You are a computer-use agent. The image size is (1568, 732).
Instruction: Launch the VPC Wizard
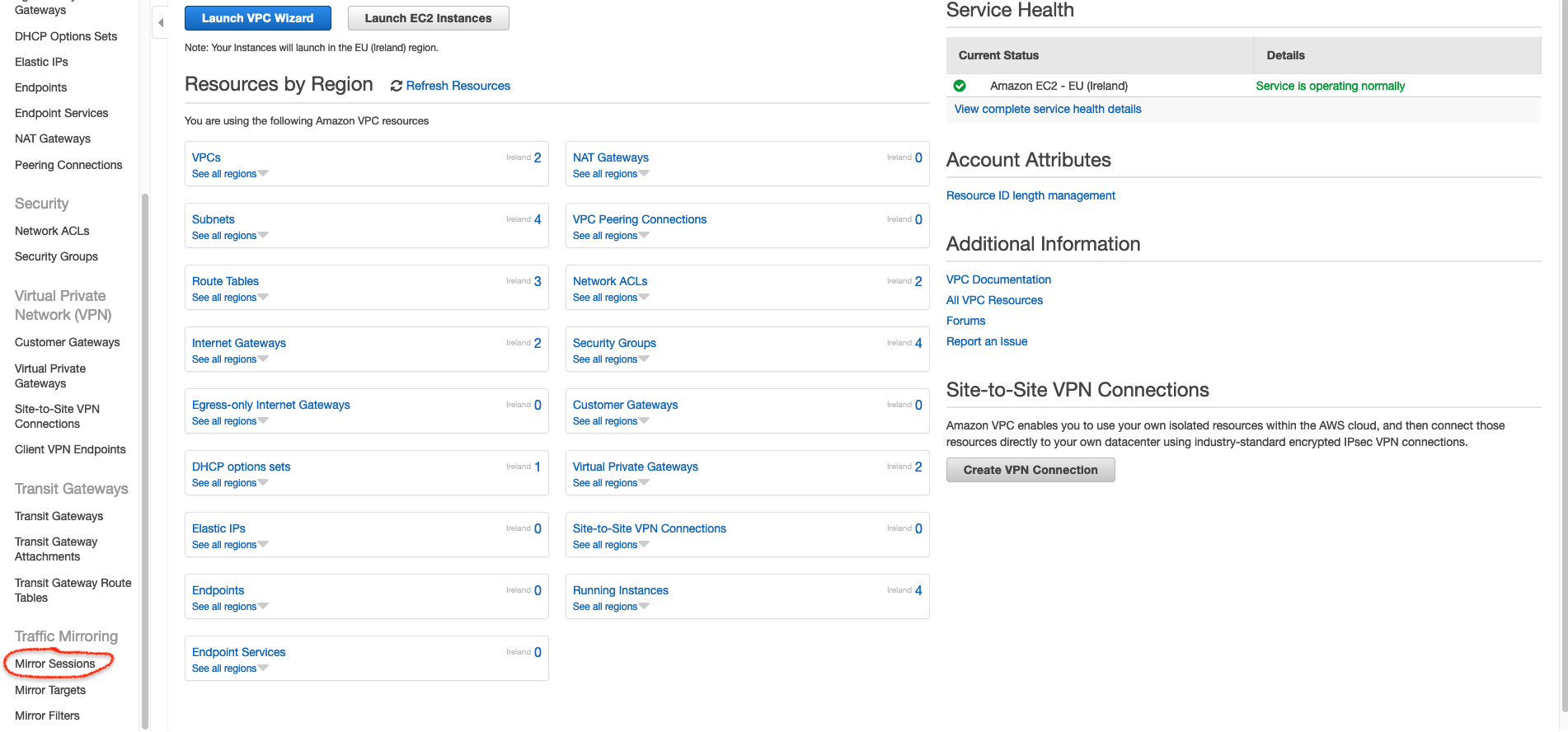click(x=258, y=18)
